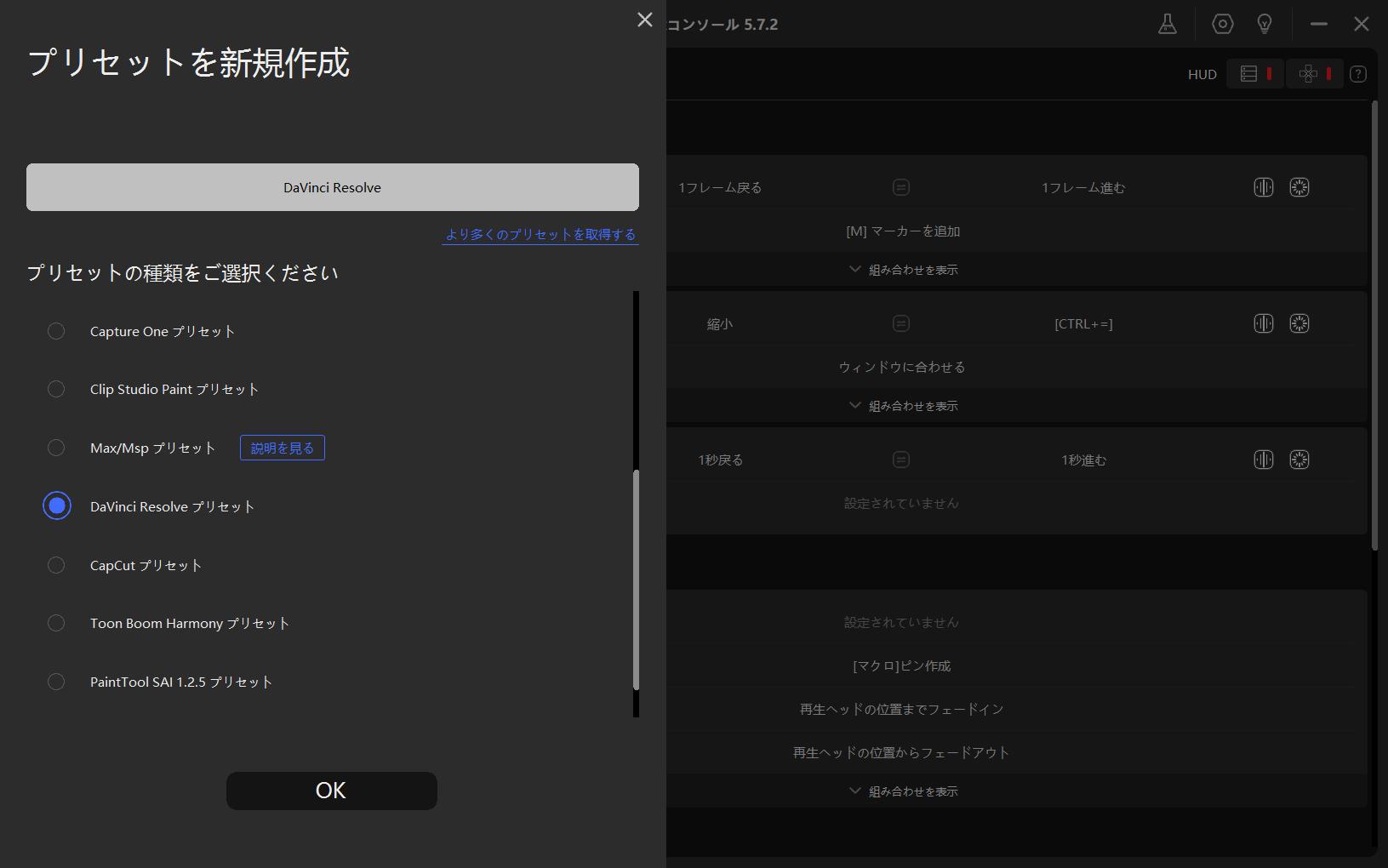Close the console window
The image size is (1388, 868).
(1362, 24)
